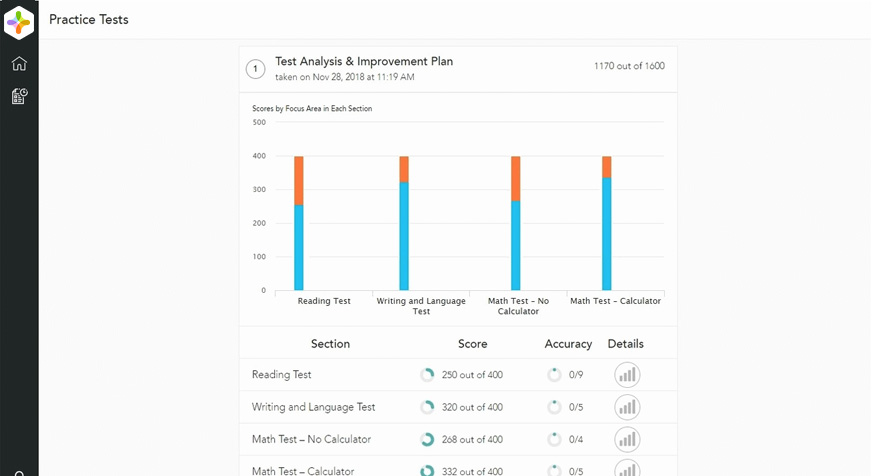Click the Score column header
This screenshot has width=877, height=476.
point(472,344)
